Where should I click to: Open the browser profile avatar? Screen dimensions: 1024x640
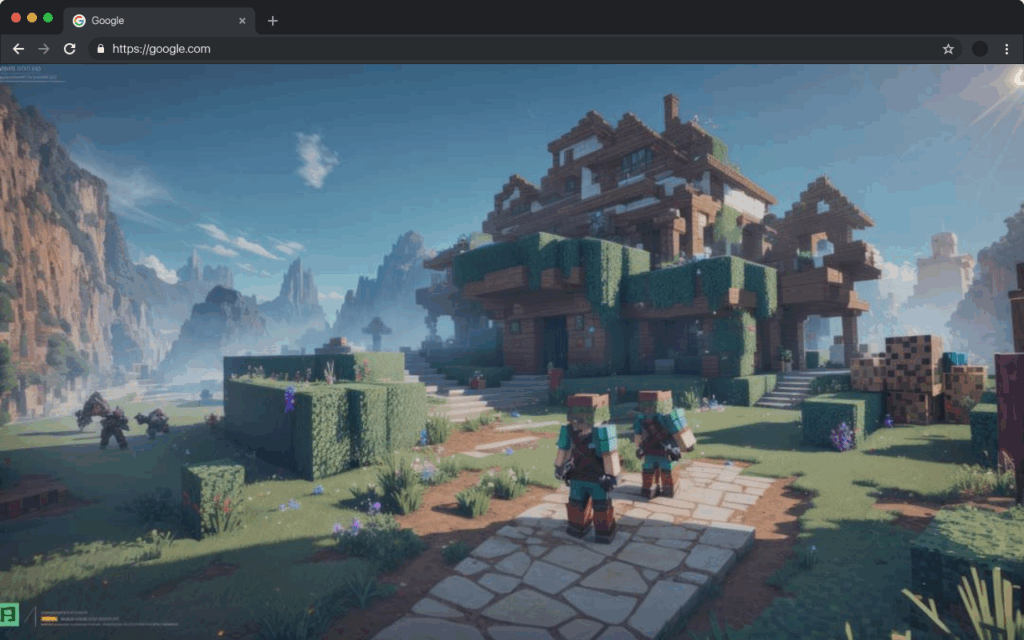tap(978, 48)
